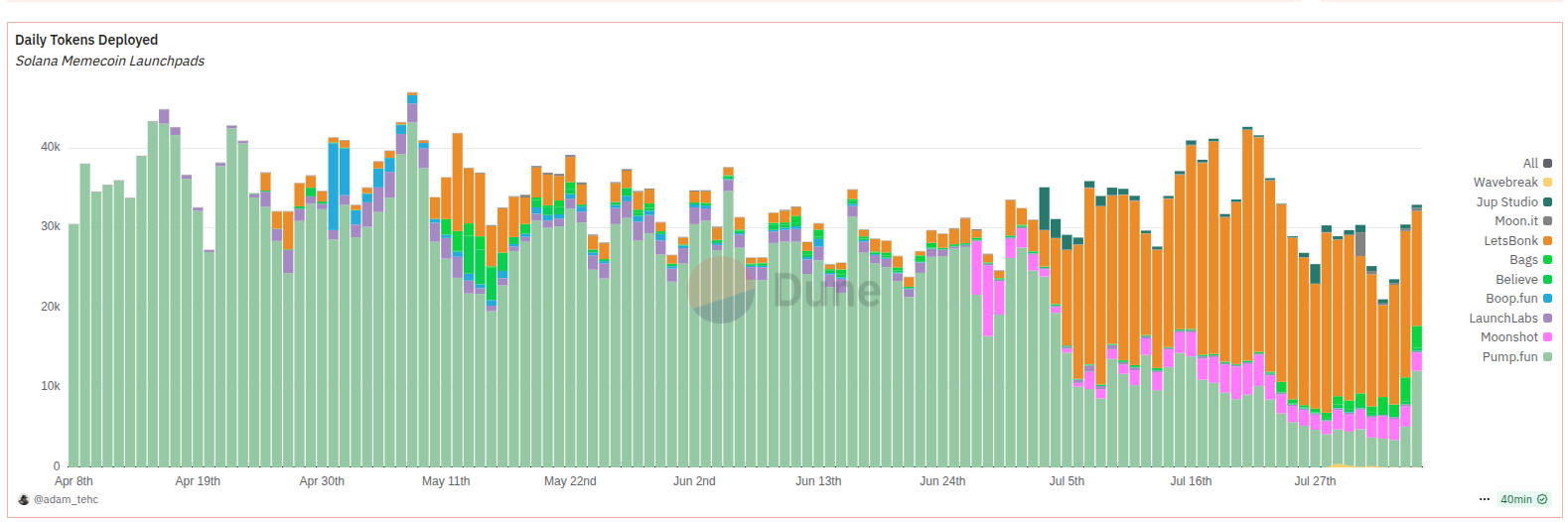
Task: Click the Boop.fun blue color swatch
Action: 1547,299
